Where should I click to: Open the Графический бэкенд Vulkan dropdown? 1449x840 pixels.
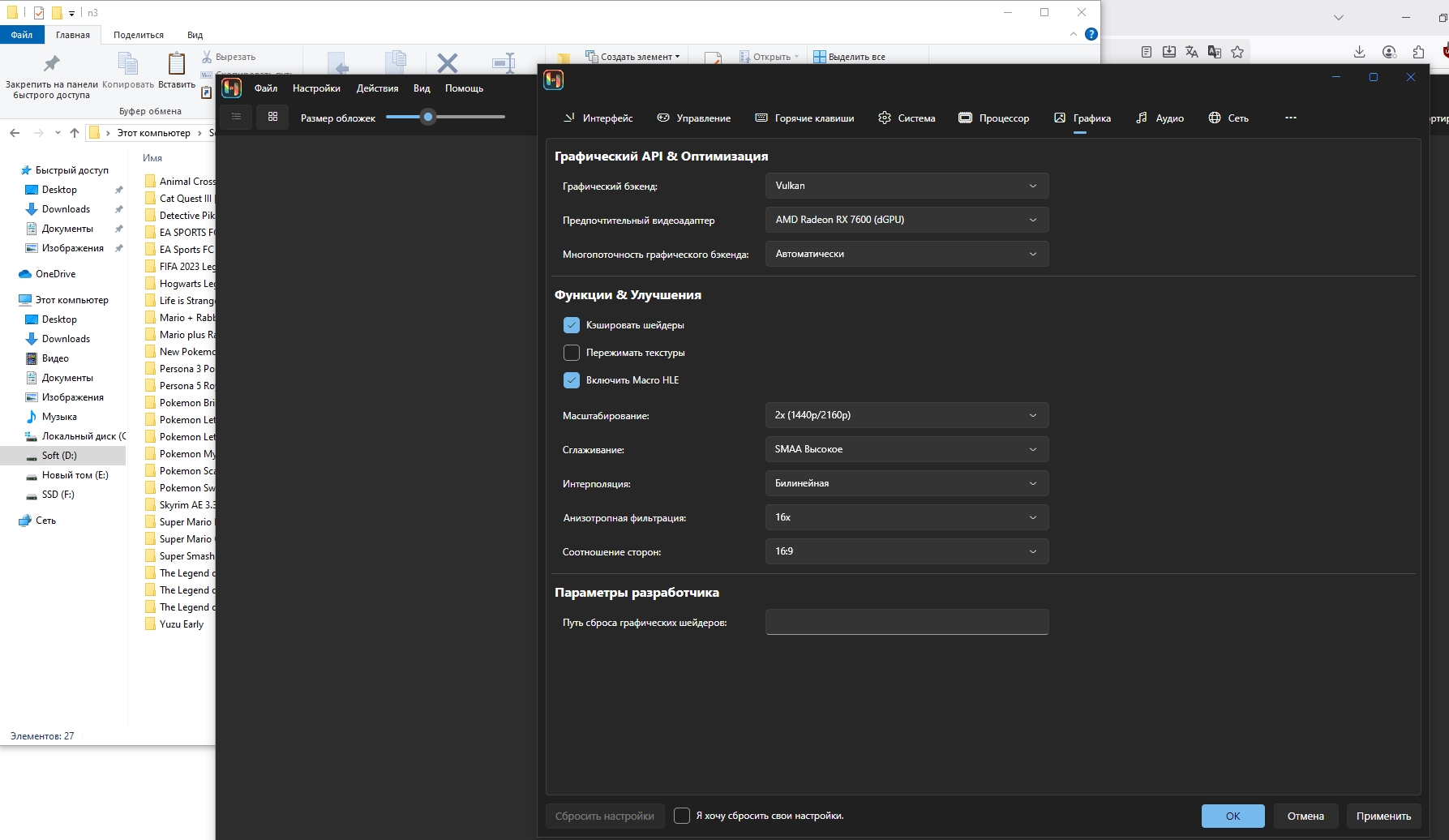906,186
